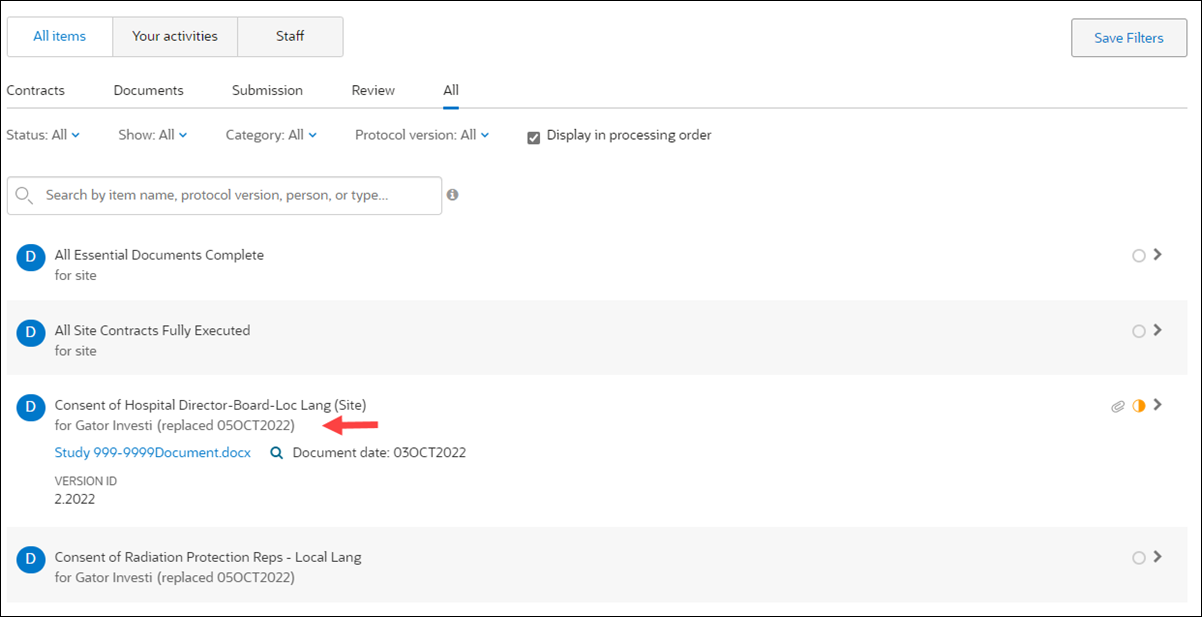Click inside the item search field
The image size is (1202, 617).
pos(220,195)
